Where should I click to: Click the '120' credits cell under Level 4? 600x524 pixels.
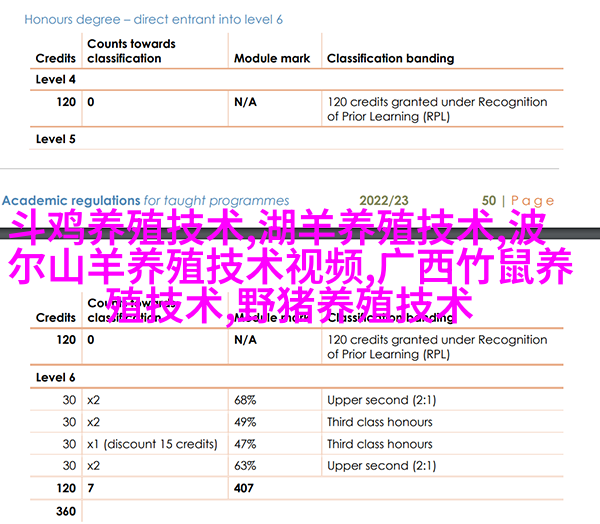(x=66, y=102)
